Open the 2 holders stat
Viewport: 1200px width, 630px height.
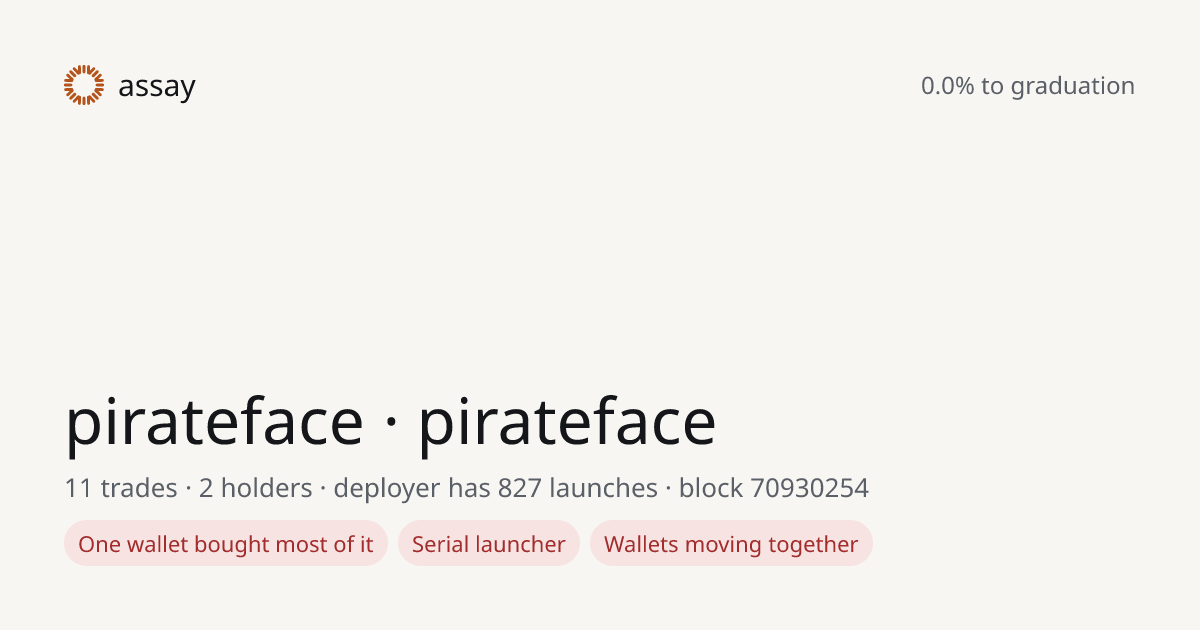[256, 488]
